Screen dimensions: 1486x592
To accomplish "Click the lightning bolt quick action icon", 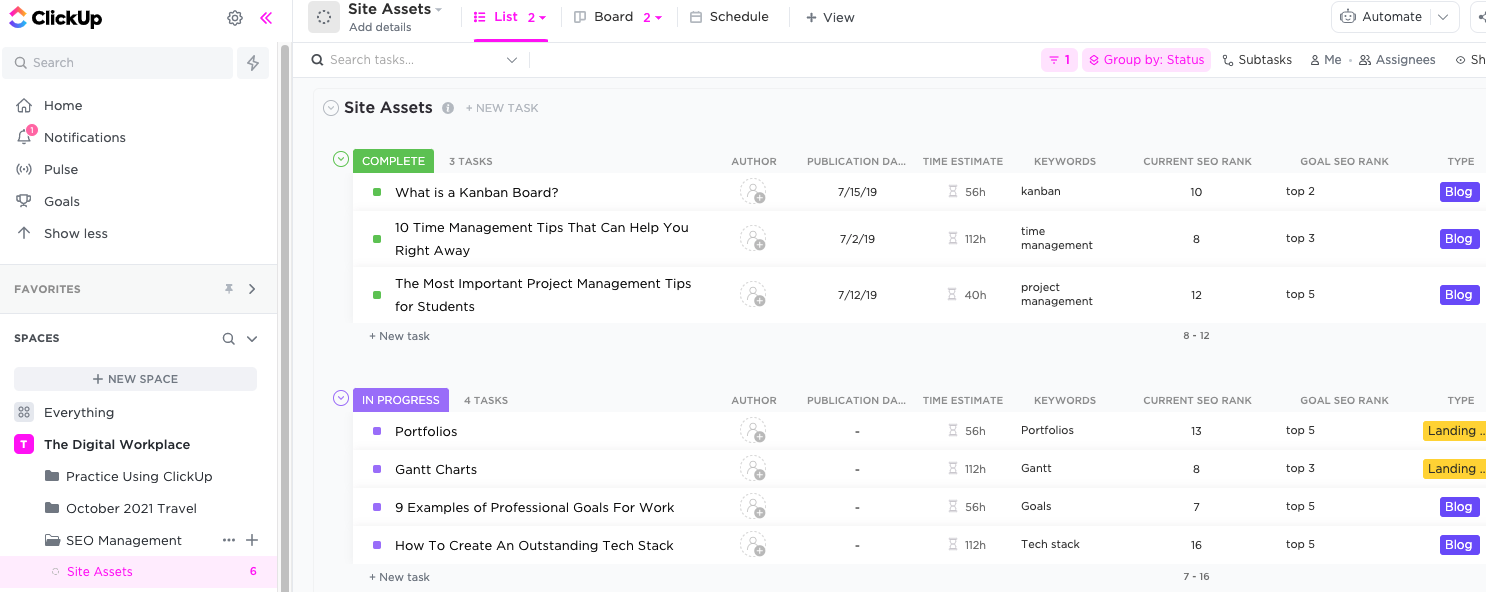I will point(253,63).
